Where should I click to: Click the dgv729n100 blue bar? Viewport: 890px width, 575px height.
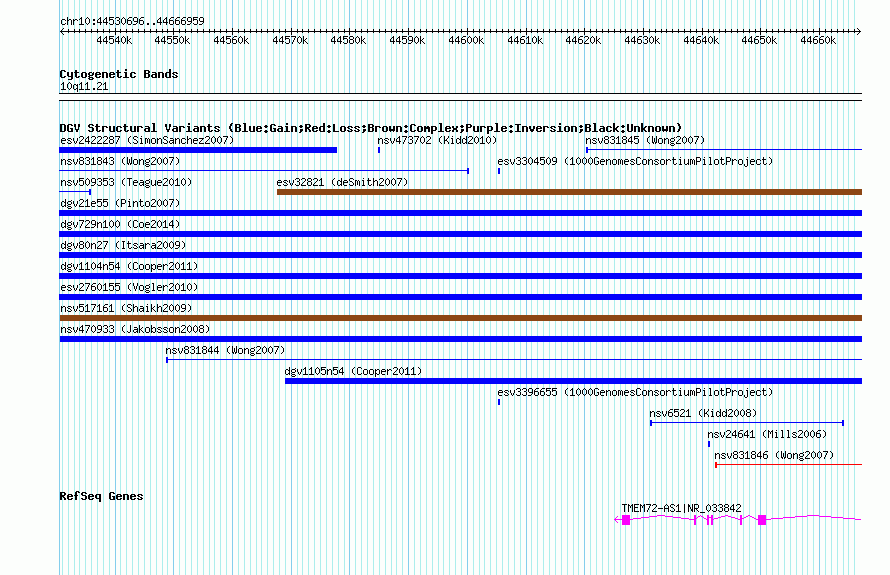point(461,234)
